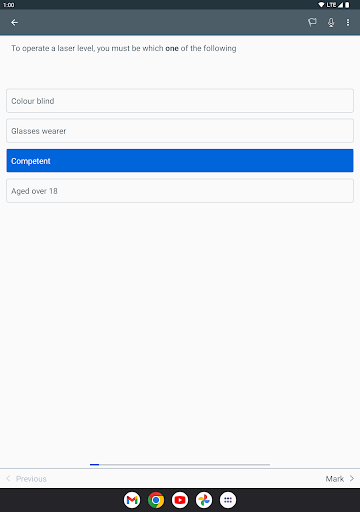Tap the left chevron beside Previous
Image resolution: width=360 pixels, height=512 pixels.
pyautogui.click(x=8, y=478)
